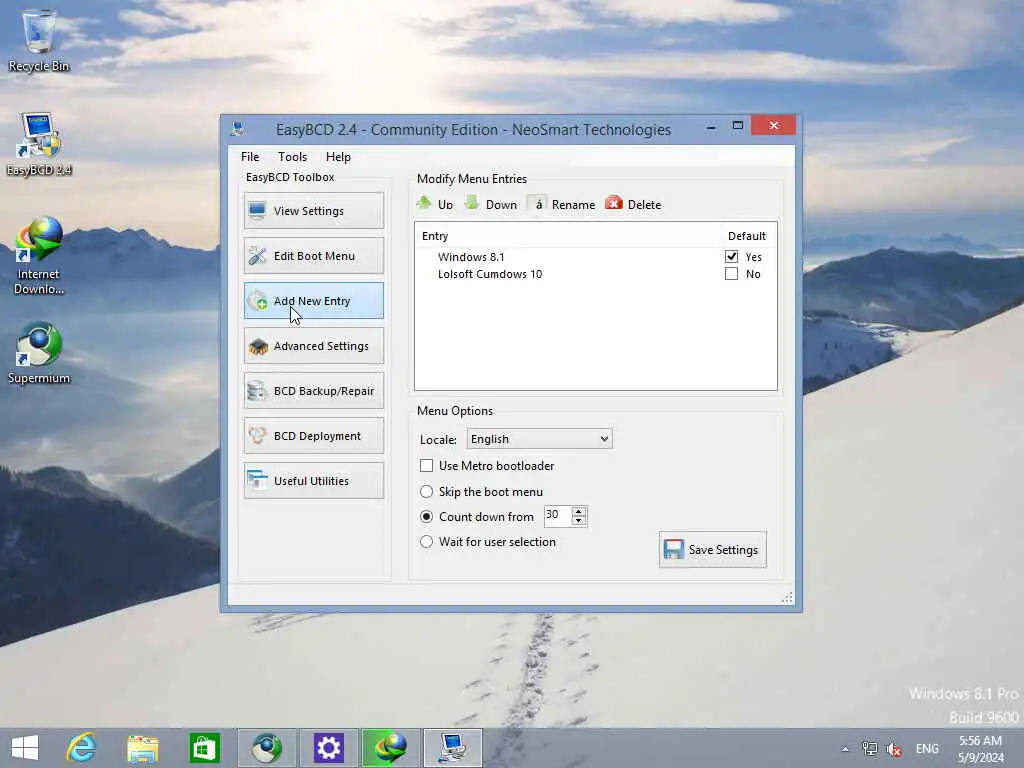Open network status tray icon
The height and width of the screenshot is (768, 1024).
pyautogui.click(x=870, y=748)
